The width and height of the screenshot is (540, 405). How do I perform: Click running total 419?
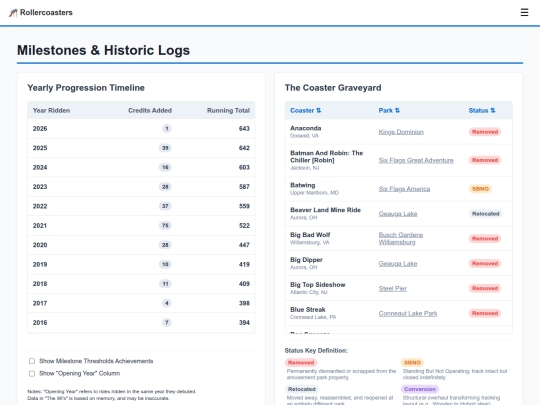(244, 264)
